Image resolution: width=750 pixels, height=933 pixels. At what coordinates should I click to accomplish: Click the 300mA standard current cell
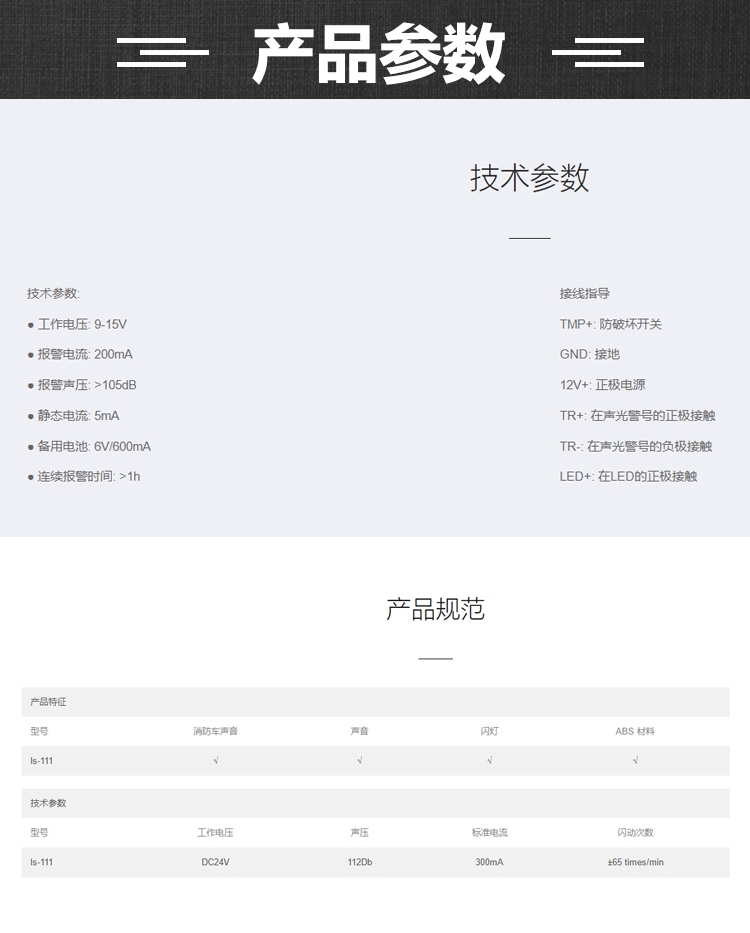[x=489, y=862]
